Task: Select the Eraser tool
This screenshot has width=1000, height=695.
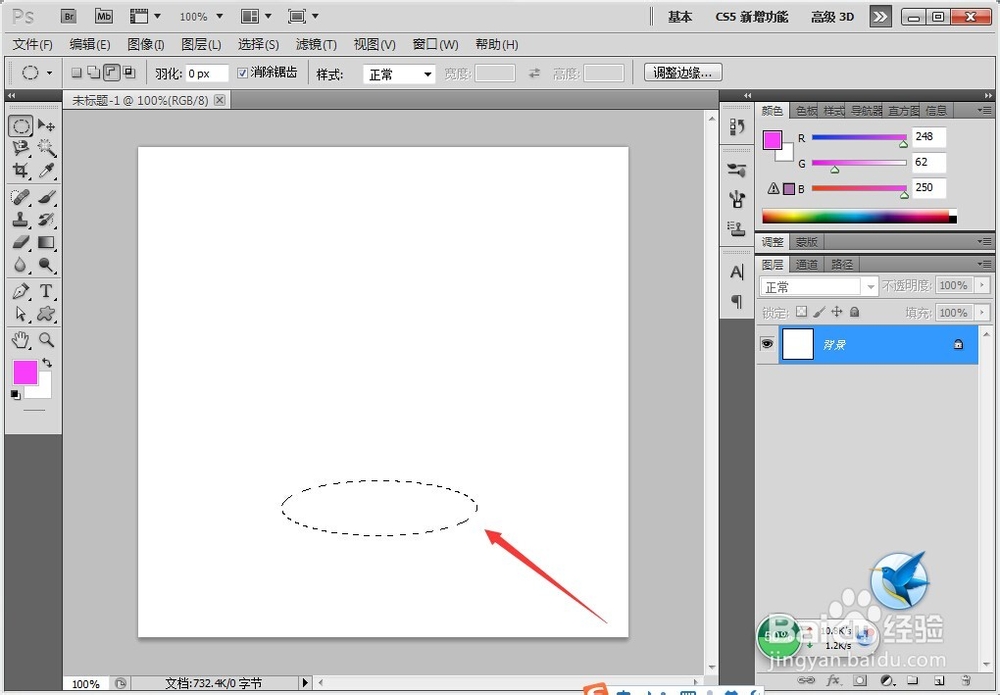Action: (x=20, y=242)
